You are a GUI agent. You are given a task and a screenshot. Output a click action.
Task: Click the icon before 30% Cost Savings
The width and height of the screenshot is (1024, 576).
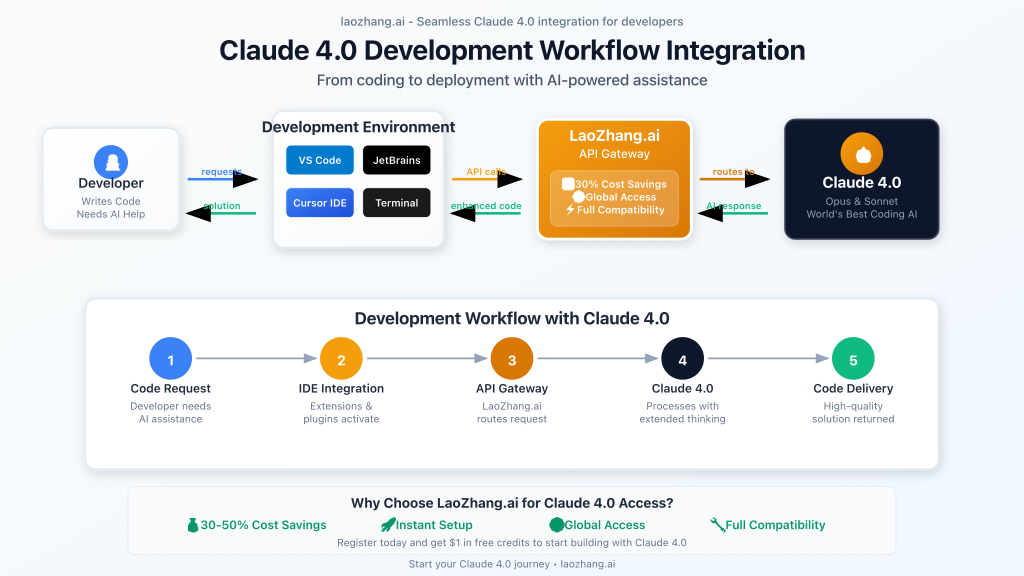click(x=568, y=184)
